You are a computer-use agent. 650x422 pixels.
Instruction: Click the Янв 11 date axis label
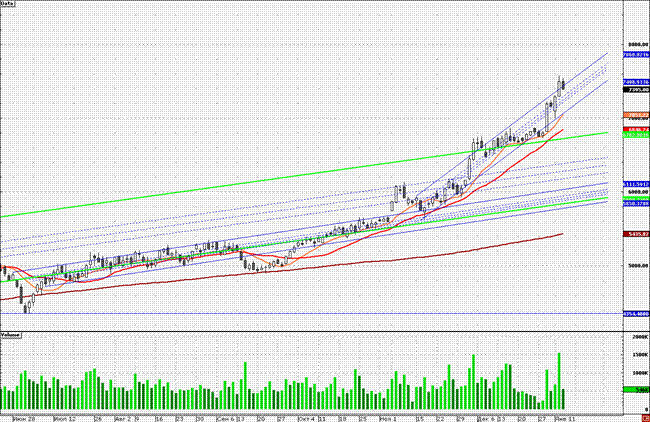(x=565, y=419)
